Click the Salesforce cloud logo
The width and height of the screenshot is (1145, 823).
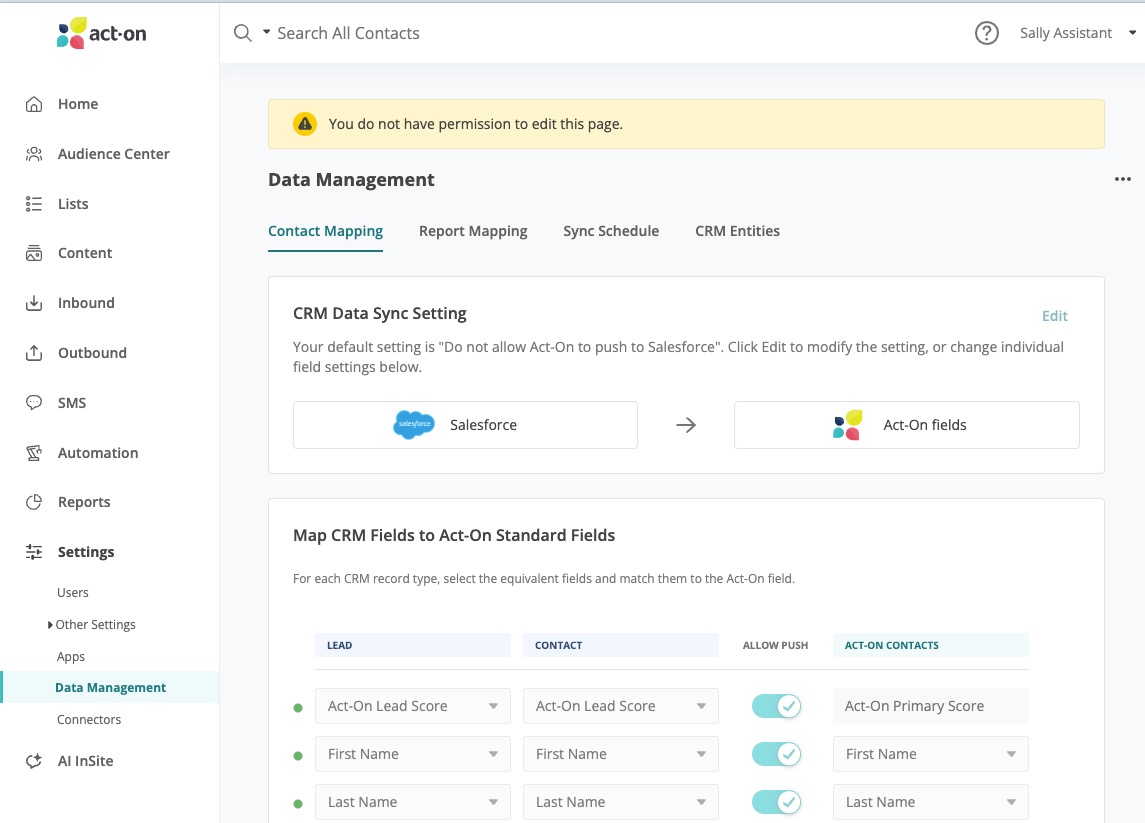pyautogui.click(x=414, y=424)
